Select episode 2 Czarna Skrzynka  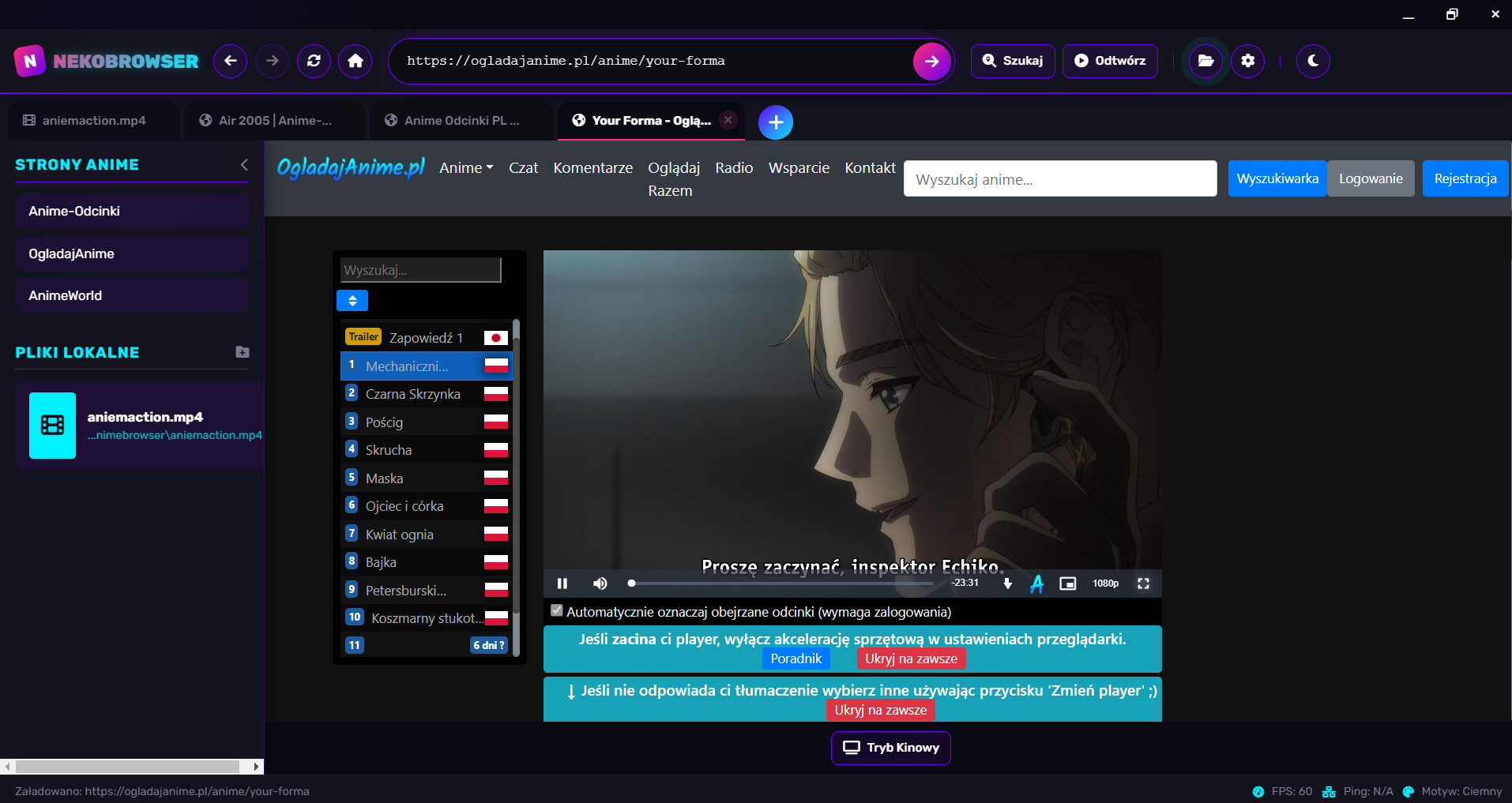427,394
